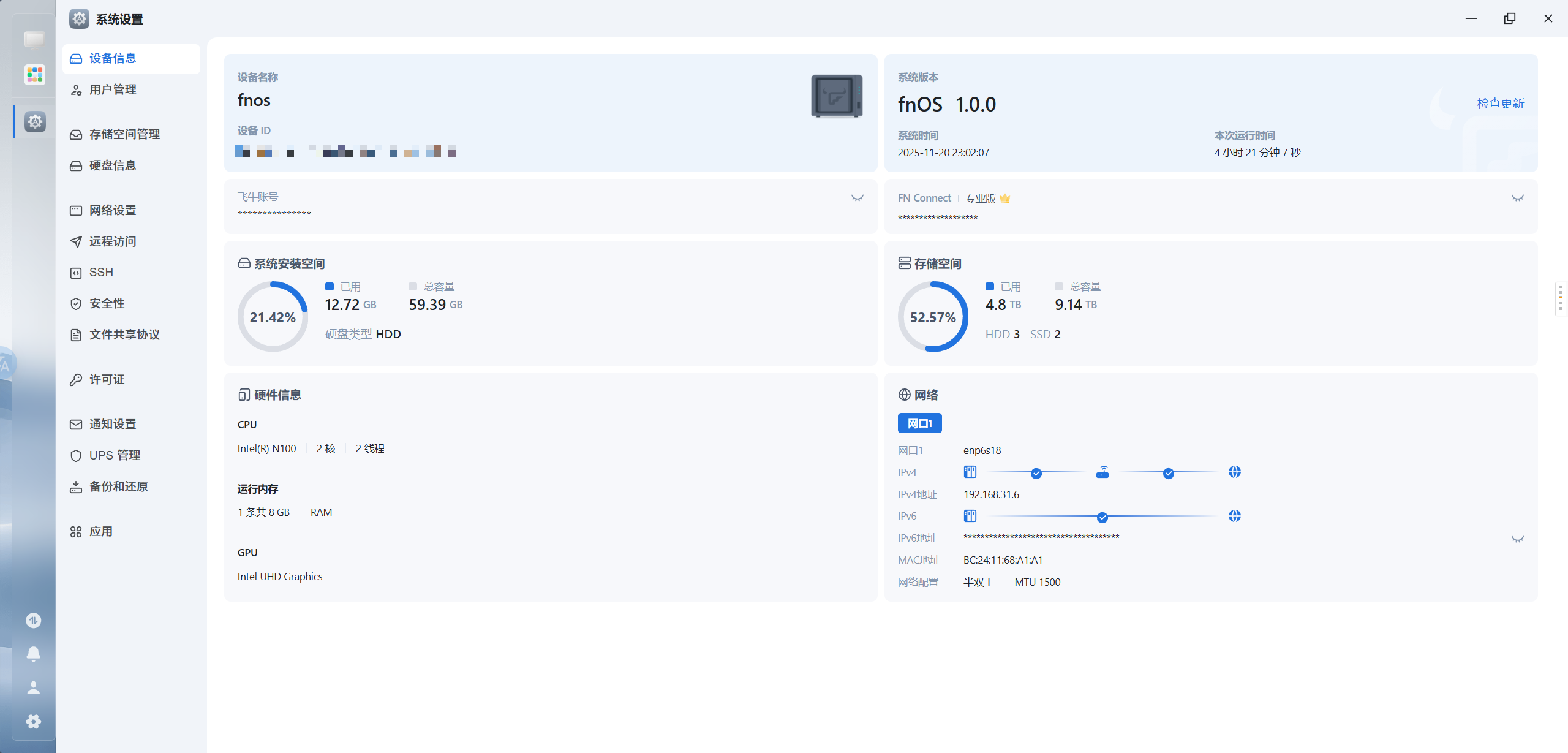Click the side panel handle at right edge
This screenshot has height=753, width=1568.
(1561, 299)
